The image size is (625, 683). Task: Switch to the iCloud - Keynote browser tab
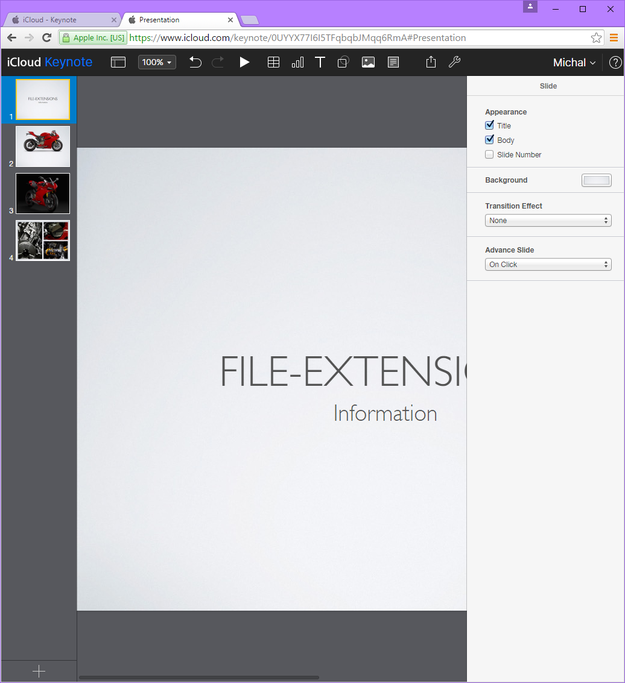coord(61,20)
